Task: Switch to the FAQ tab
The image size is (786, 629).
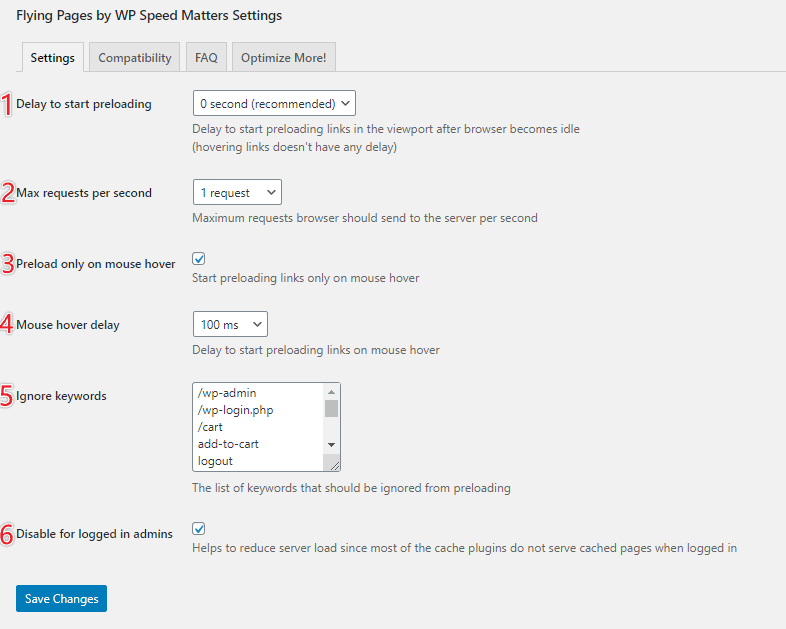Action: 206,58
